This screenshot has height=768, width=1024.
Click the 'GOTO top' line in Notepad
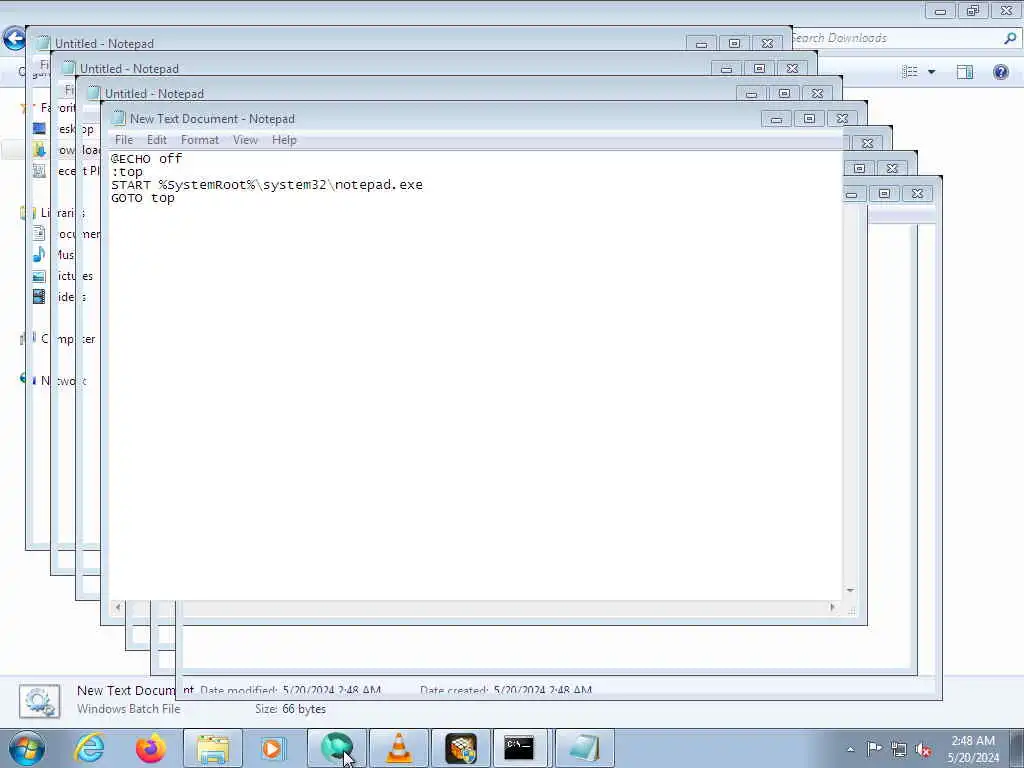pyautogui.click(x=142, y=198)
